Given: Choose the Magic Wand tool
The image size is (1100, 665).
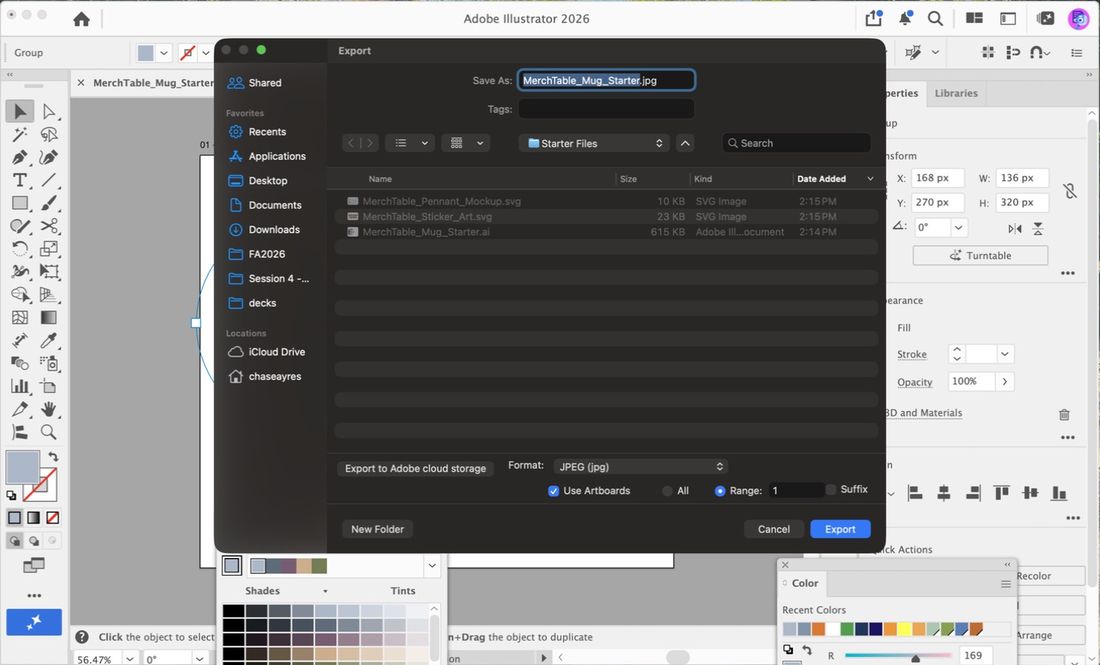Looking at the screenshot, I should (x=20, y=134).
